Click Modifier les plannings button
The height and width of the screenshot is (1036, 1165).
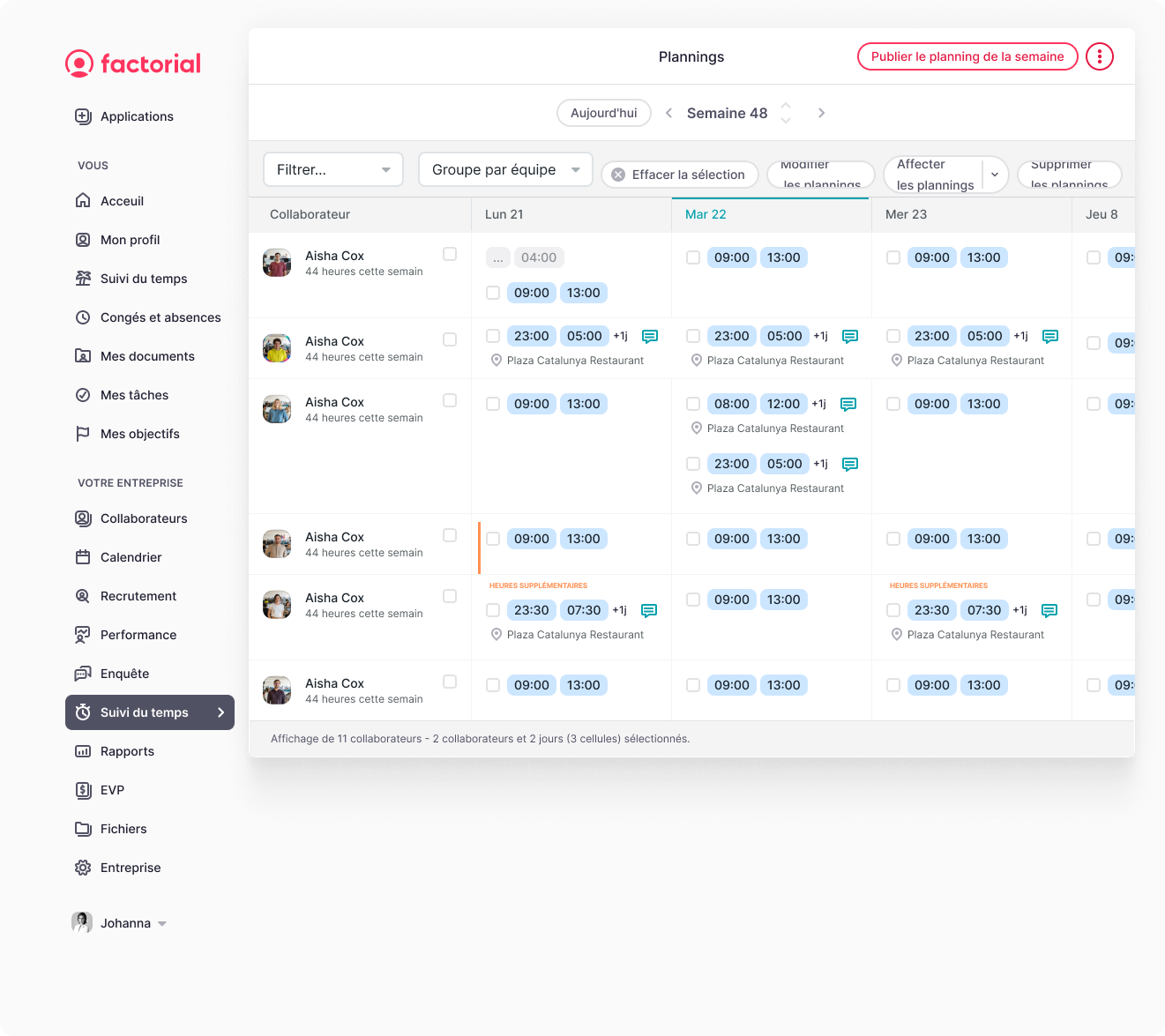click(x=821, y=175)
